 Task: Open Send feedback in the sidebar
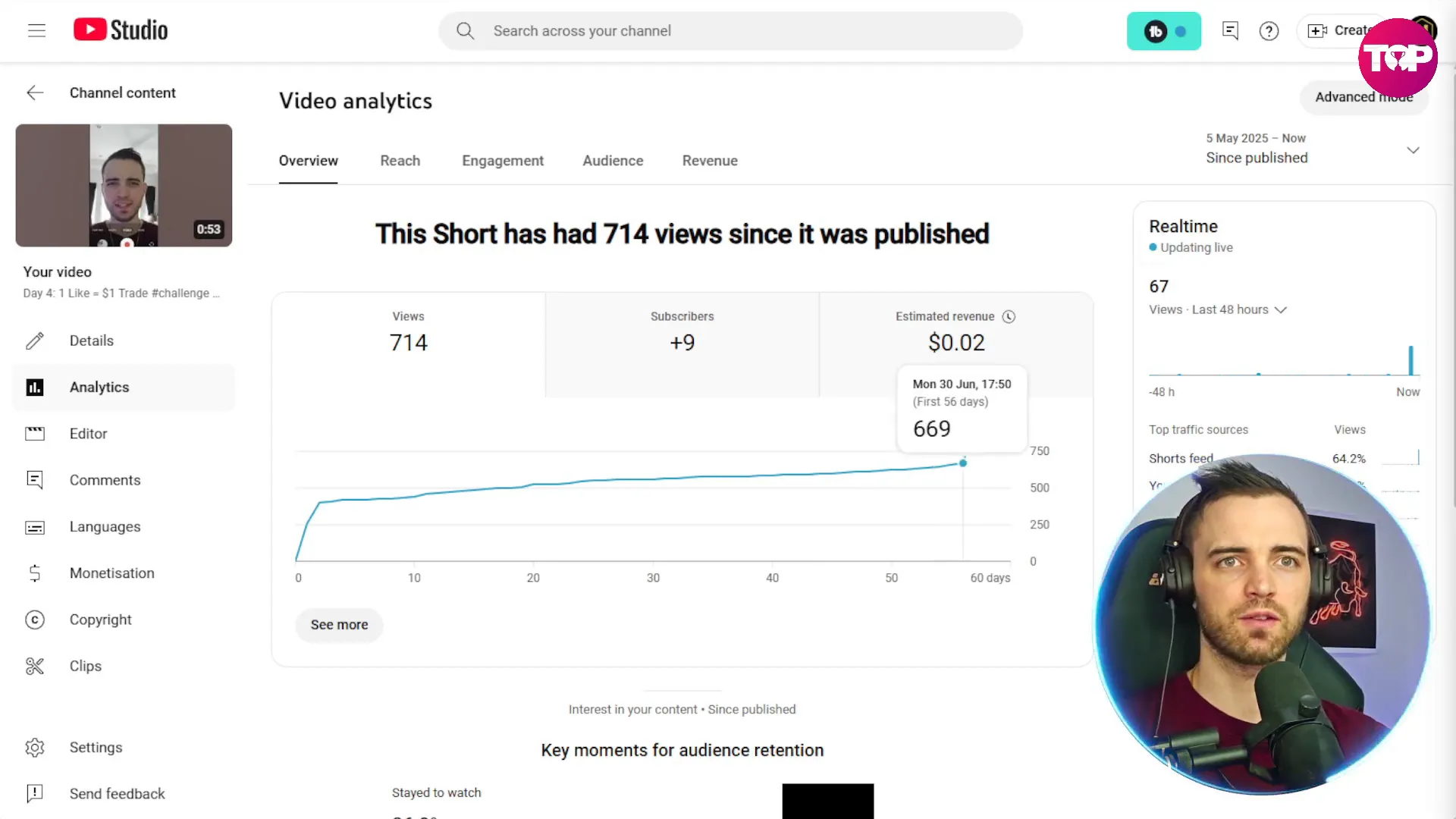point(124,793)
